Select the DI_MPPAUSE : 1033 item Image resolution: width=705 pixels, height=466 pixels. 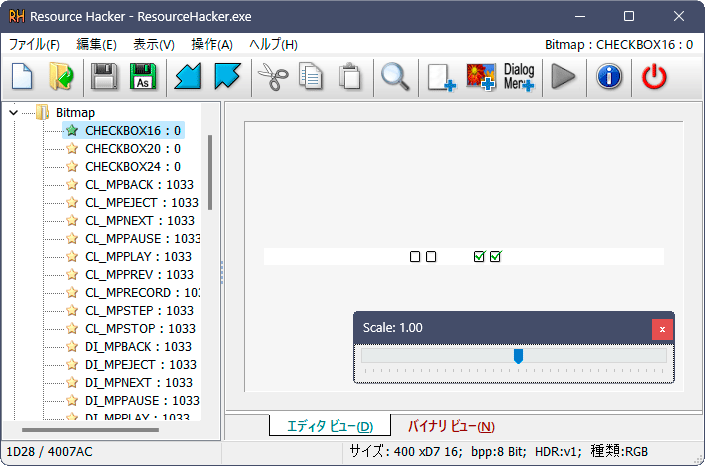tap(143, 400)
